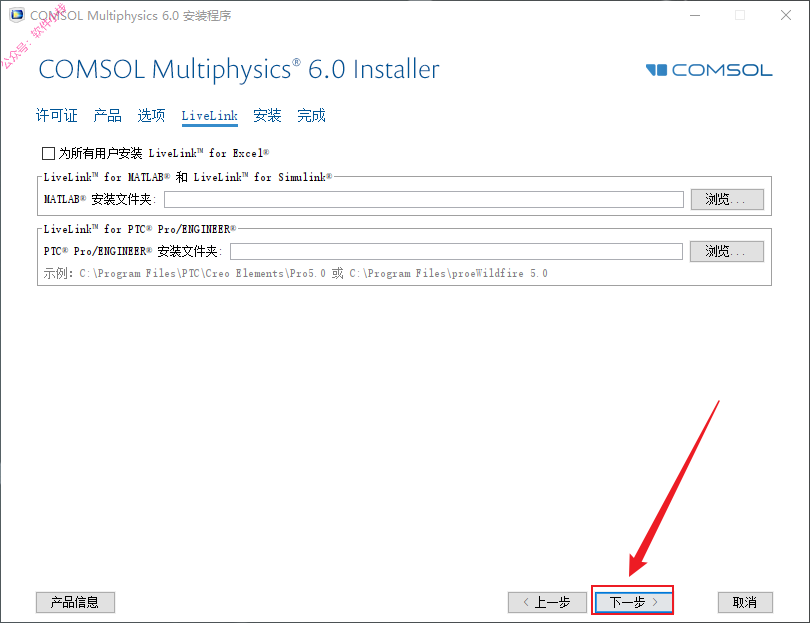Screen dimensions: 810x623
Task: Open 产品信息 product information
Action: point(75,602)
